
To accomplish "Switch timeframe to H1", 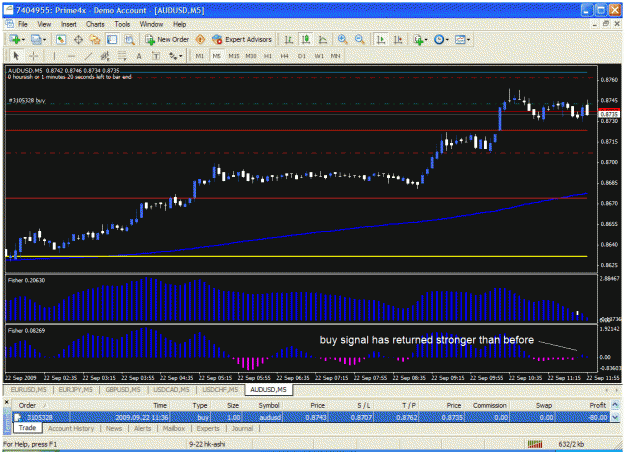I will point(267,56).
